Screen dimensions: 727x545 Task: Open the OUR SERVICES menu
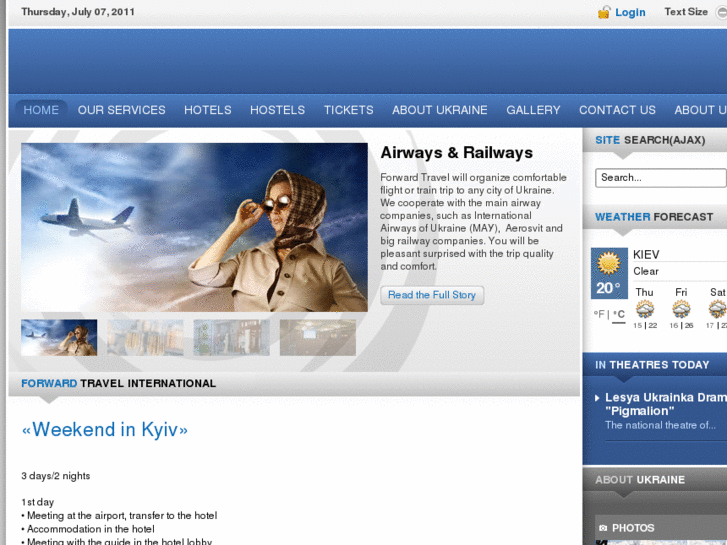pos(121,110)
